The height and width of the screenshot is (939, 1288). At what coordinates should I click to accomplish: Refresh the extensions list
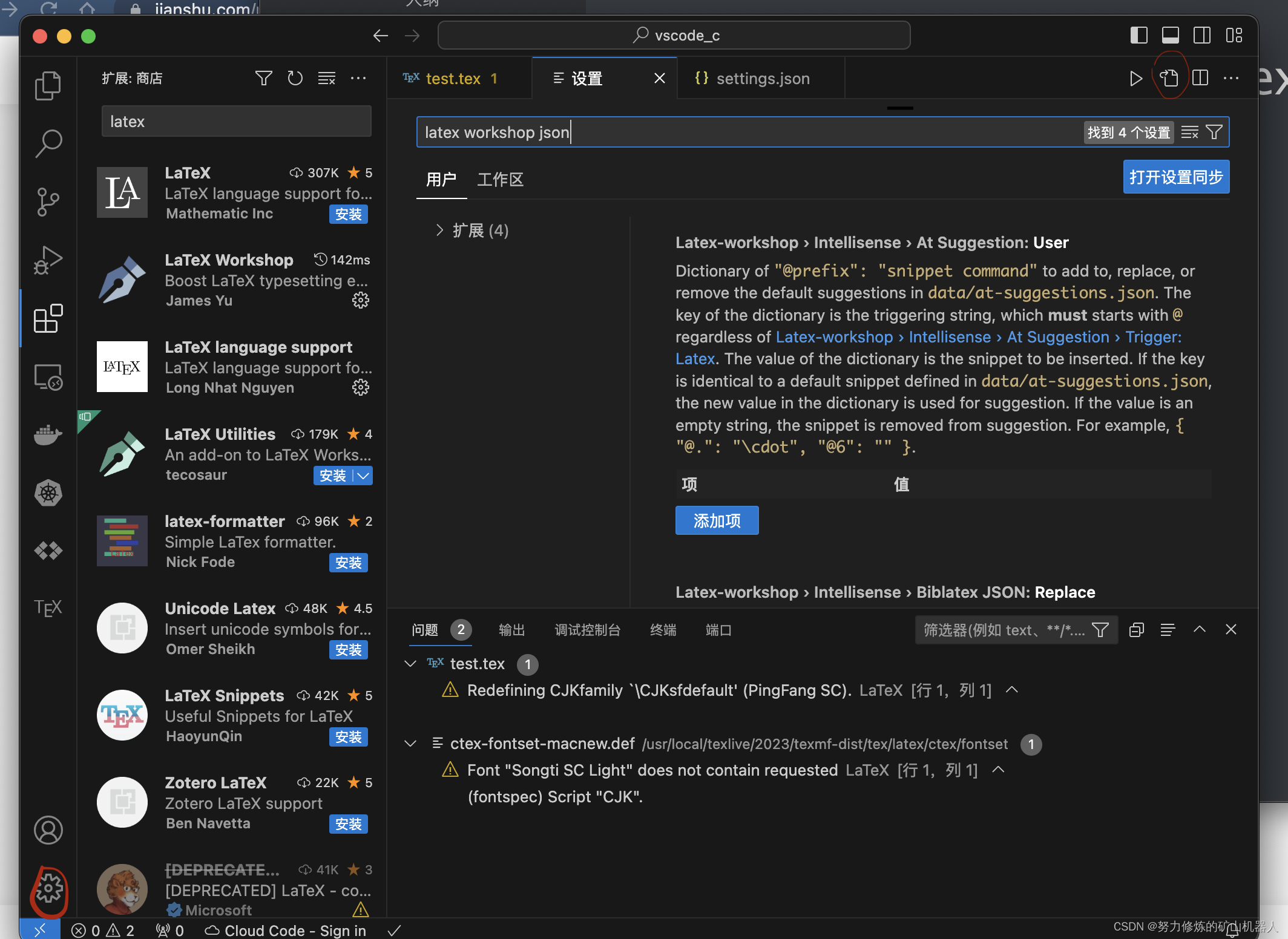coord(295,78)
